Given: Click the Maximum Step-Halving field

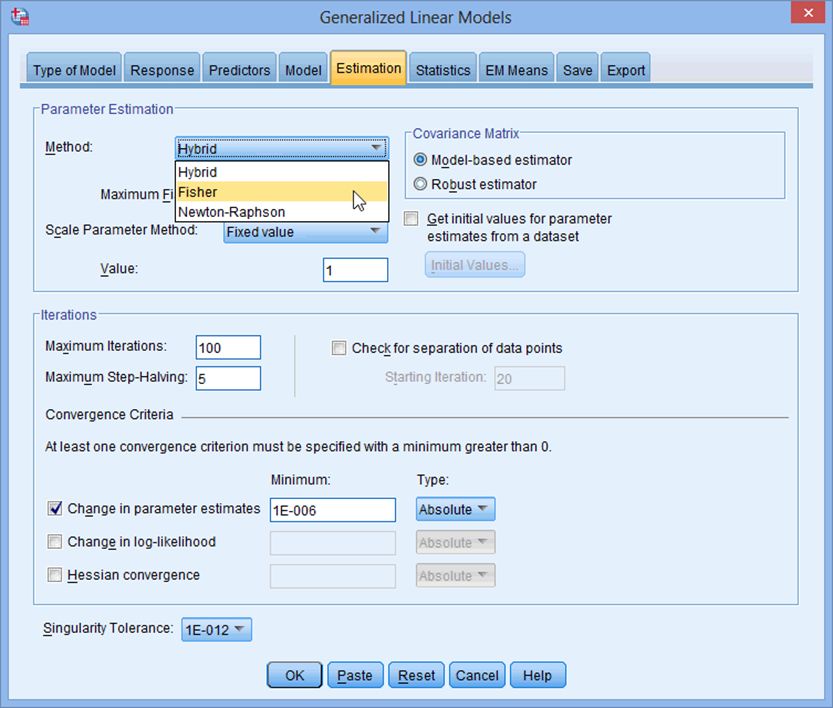Looking at the screenshot, I should [x=228, y=378].
